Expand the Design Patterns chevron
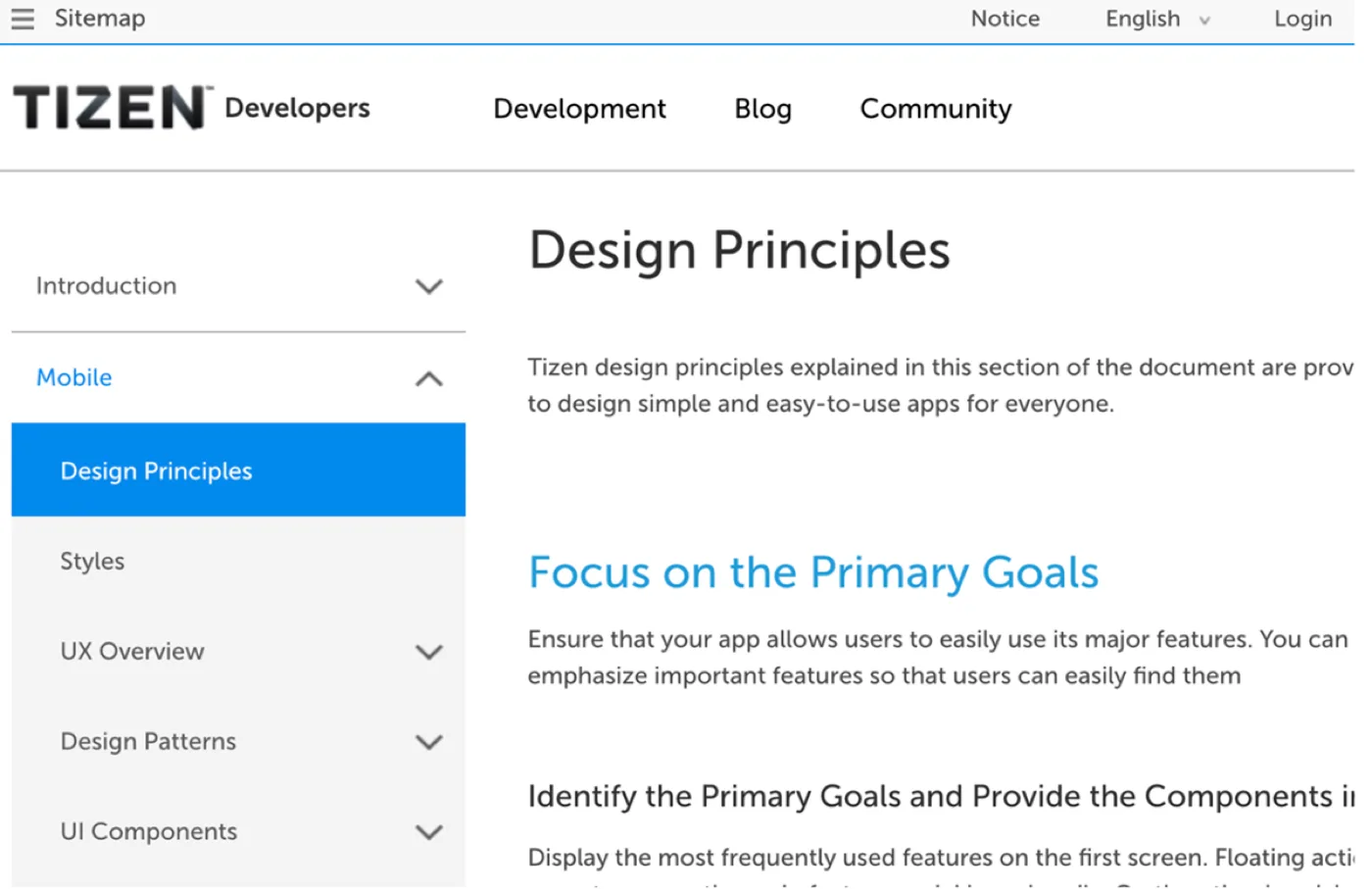 coord(429,742)
